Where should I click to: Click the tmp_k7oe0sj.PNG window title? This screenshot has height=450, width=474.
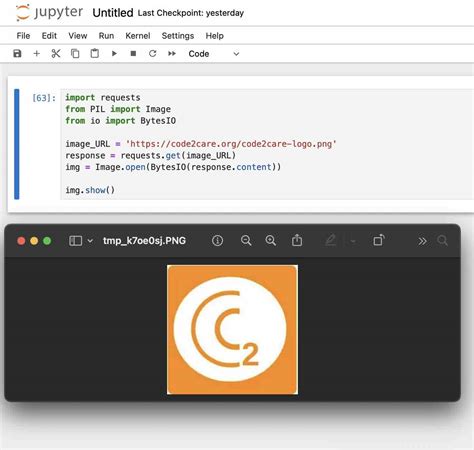pyautogui.click(x=144, y=241)
